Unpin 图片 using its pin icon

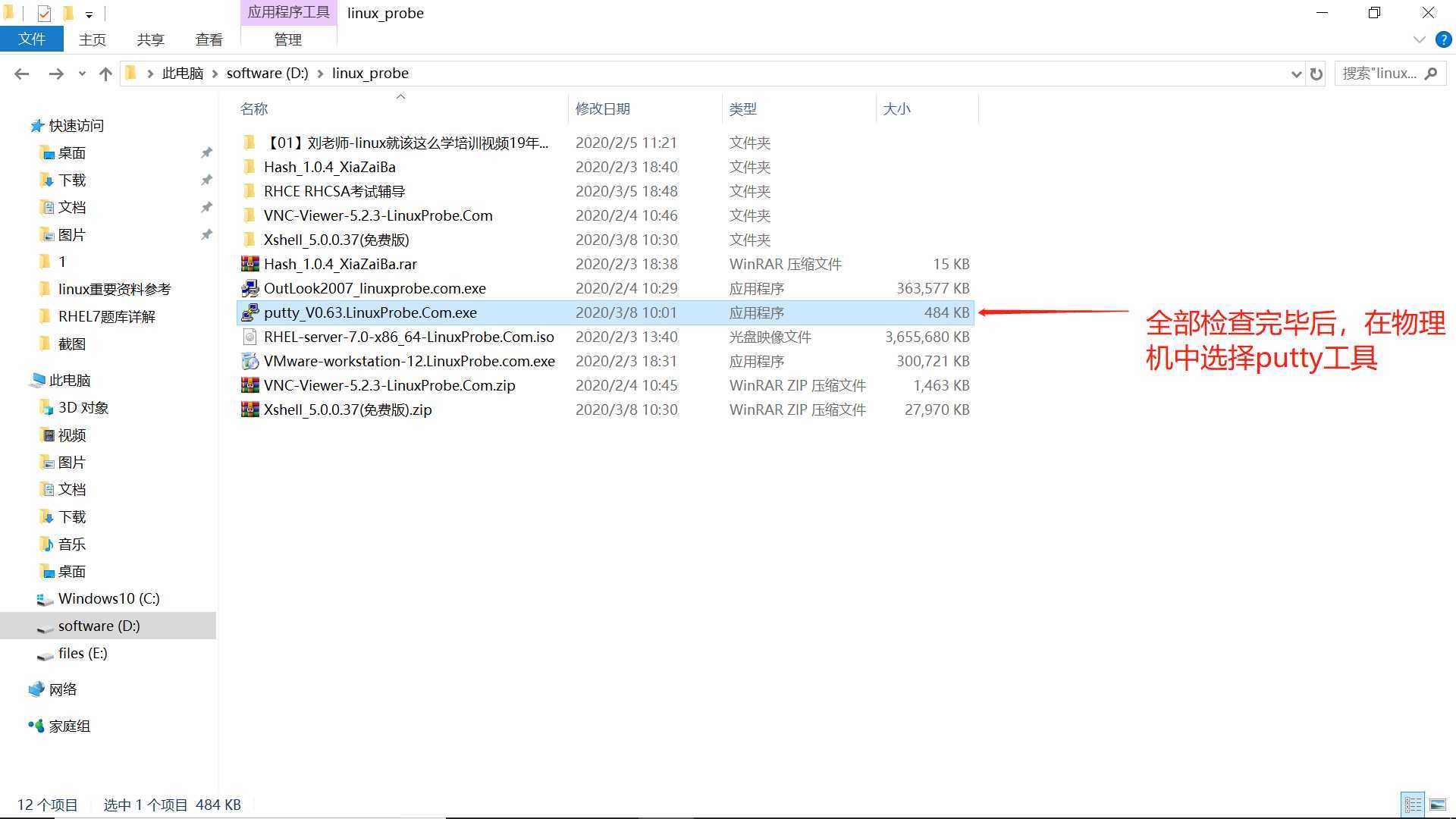coord(206,234)
